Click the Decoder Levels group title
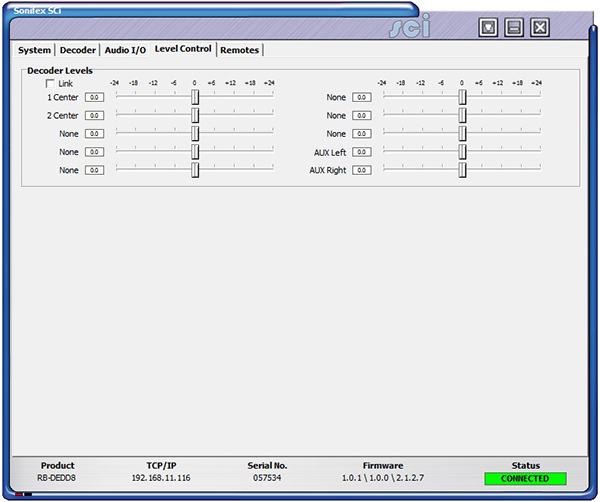Image resolution: width=600 pixels, height=502 pixels. 60,71
